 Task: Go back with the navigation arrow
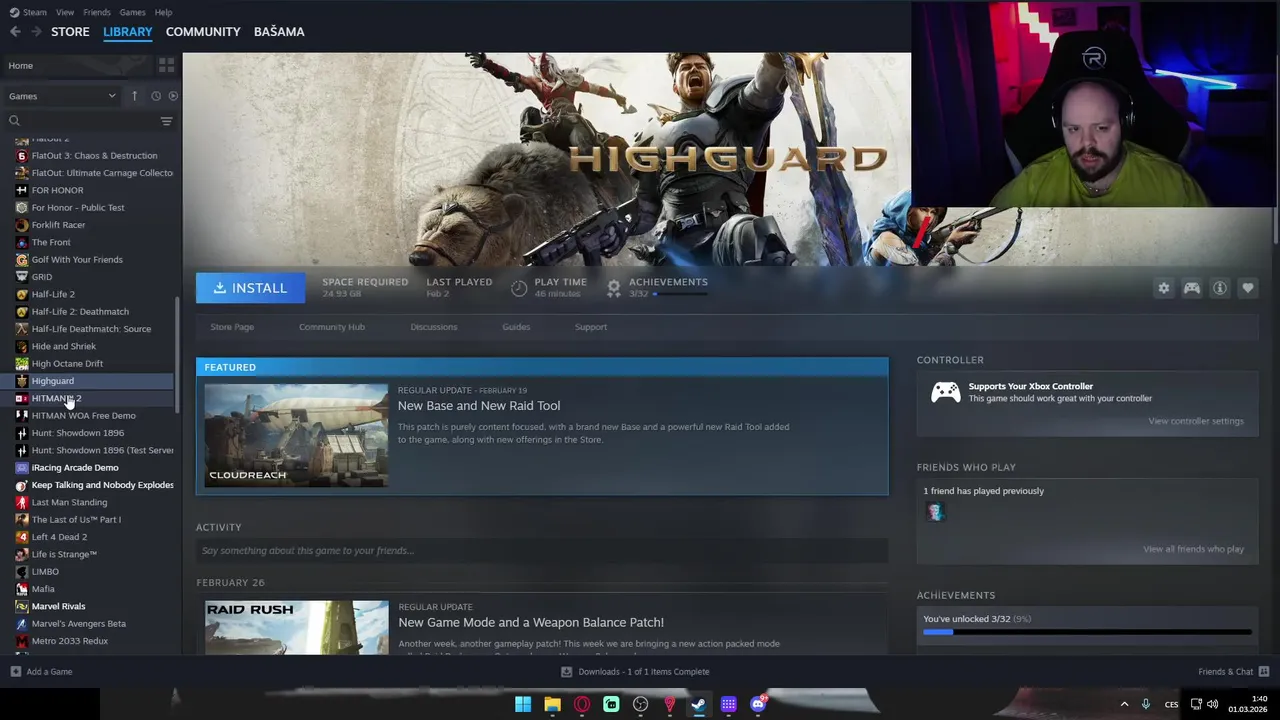(15, 32)
